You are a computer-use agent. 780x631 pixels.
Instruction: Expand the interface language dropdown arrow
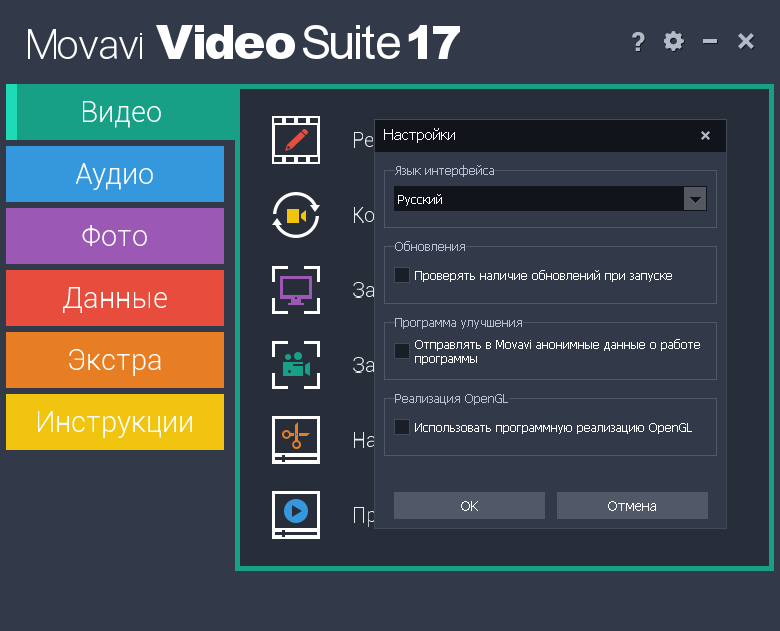click(x=694, y=199)
